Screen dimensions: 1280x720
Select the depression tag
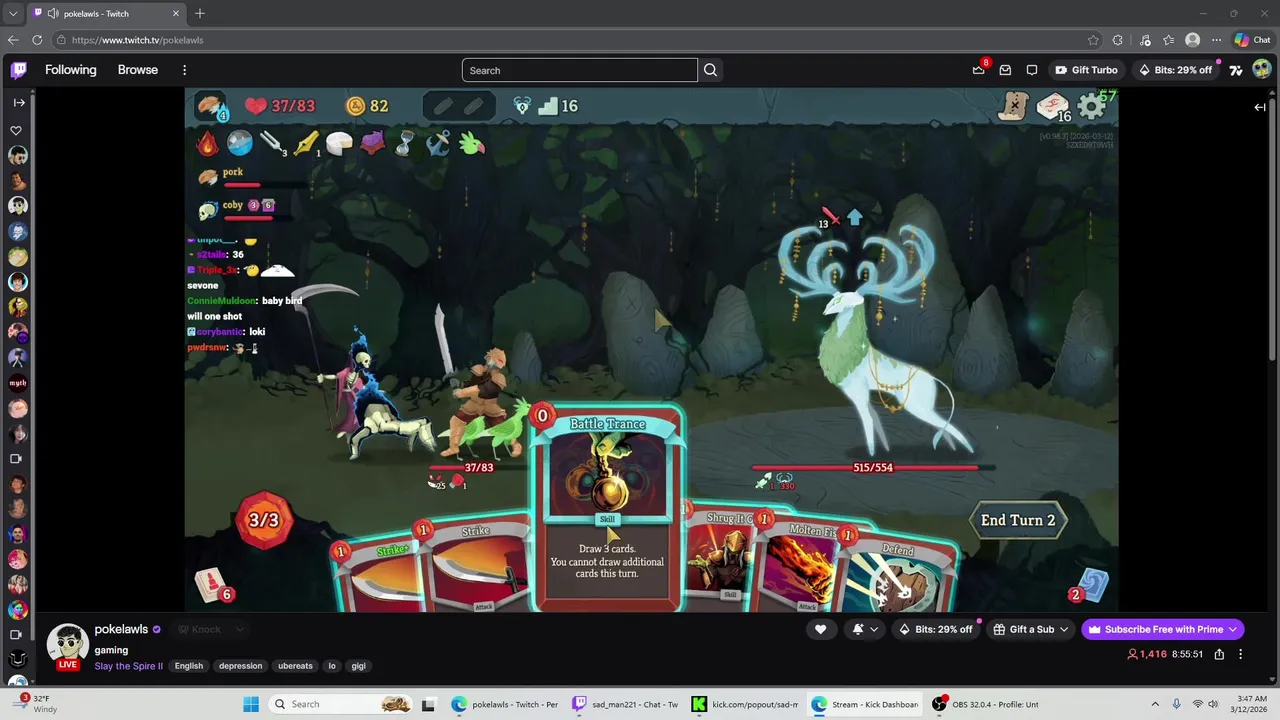coord(240,666)
